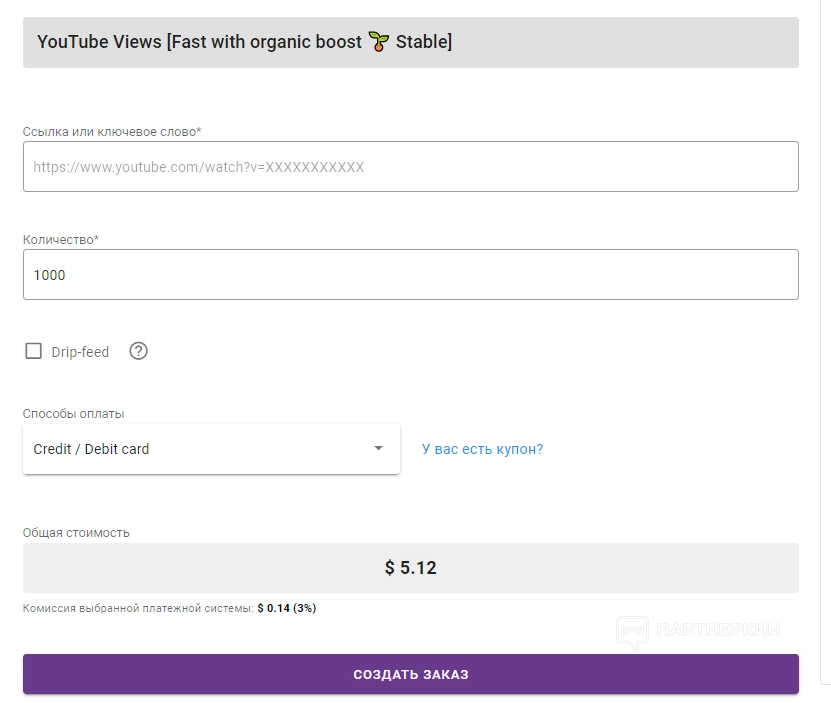
Task: Click the vertical scrollbar at the right edge
Action: (825, 340)
